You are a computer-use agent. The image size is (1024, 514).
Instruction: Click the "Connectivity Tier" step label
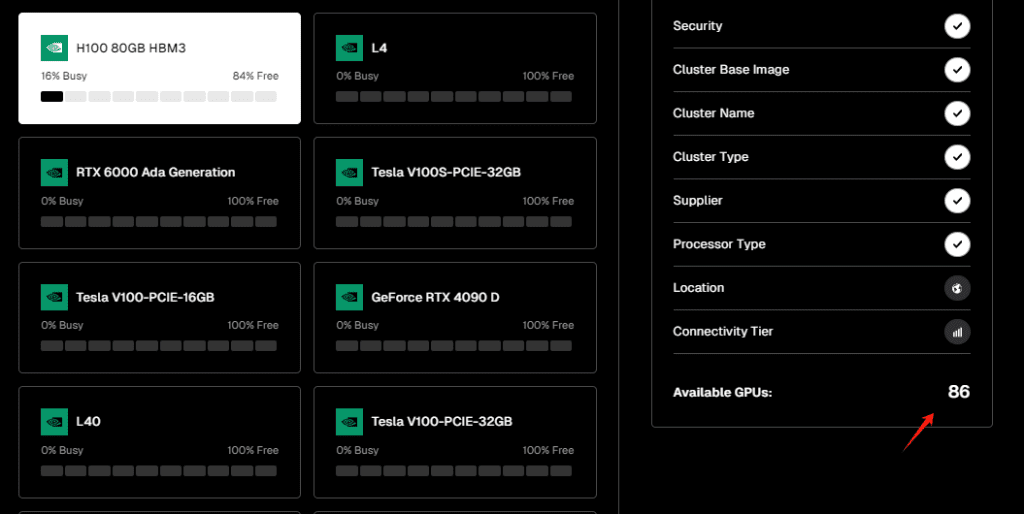pos(723,332)
